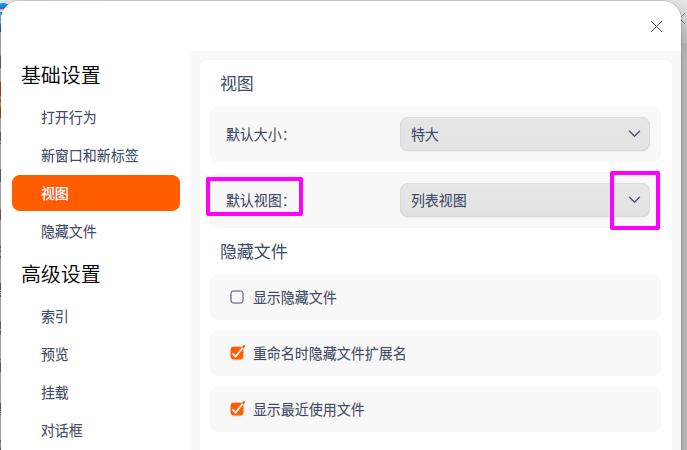Select the highlighted 视图 sidebar item
The height and width of the screenshot is (450, 687).
point(96,193)
